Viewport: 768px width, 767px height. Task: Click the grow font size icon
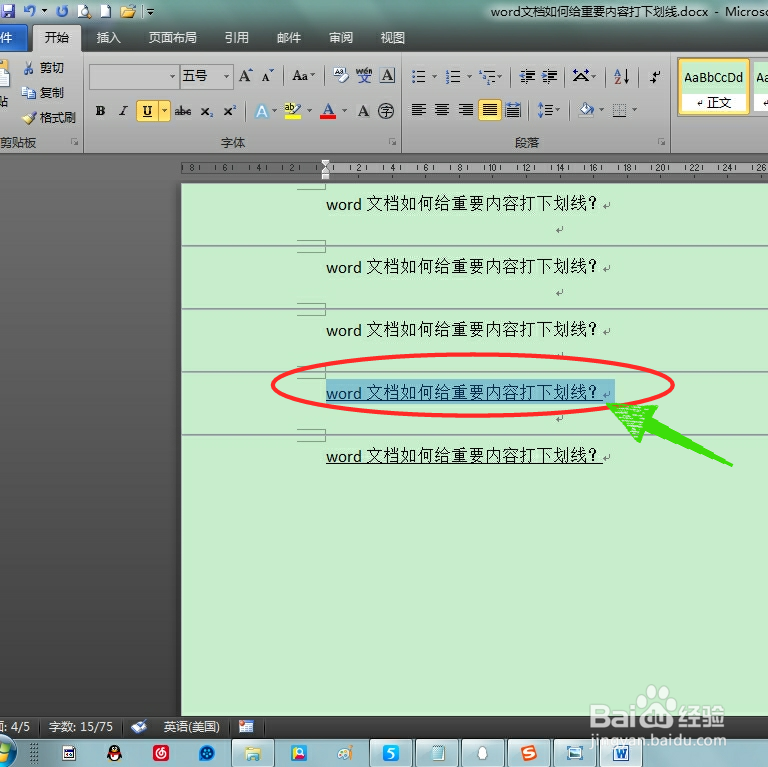[245, 76]
